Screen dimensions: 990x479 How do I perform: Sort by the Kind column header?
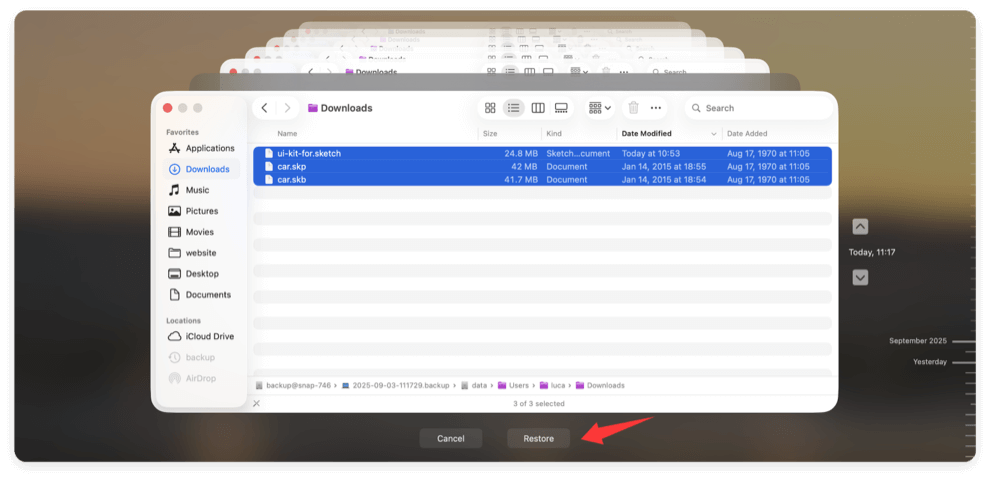pos(554,134)
